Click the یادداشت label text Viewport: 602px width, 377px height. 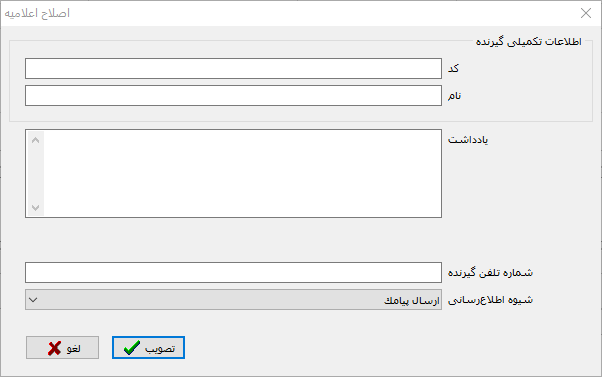(468, 140)
